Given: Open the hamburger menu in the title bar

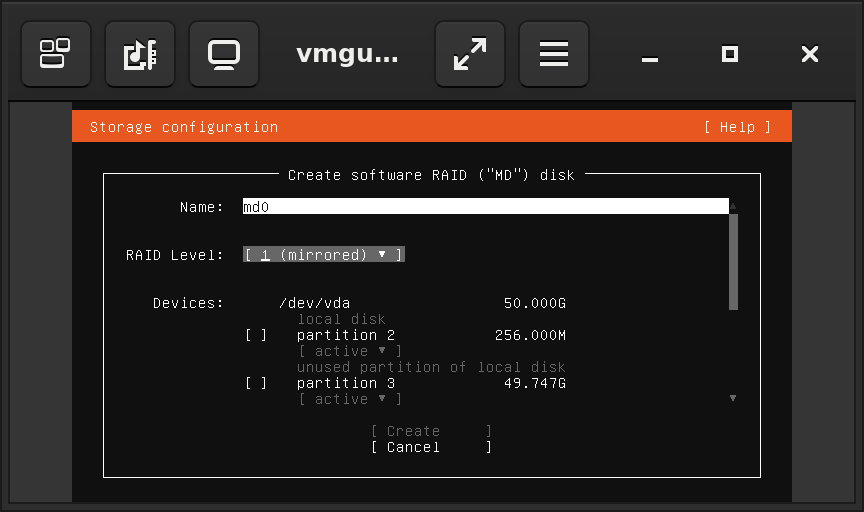Looking at the screenshot, I should [554, 54].
